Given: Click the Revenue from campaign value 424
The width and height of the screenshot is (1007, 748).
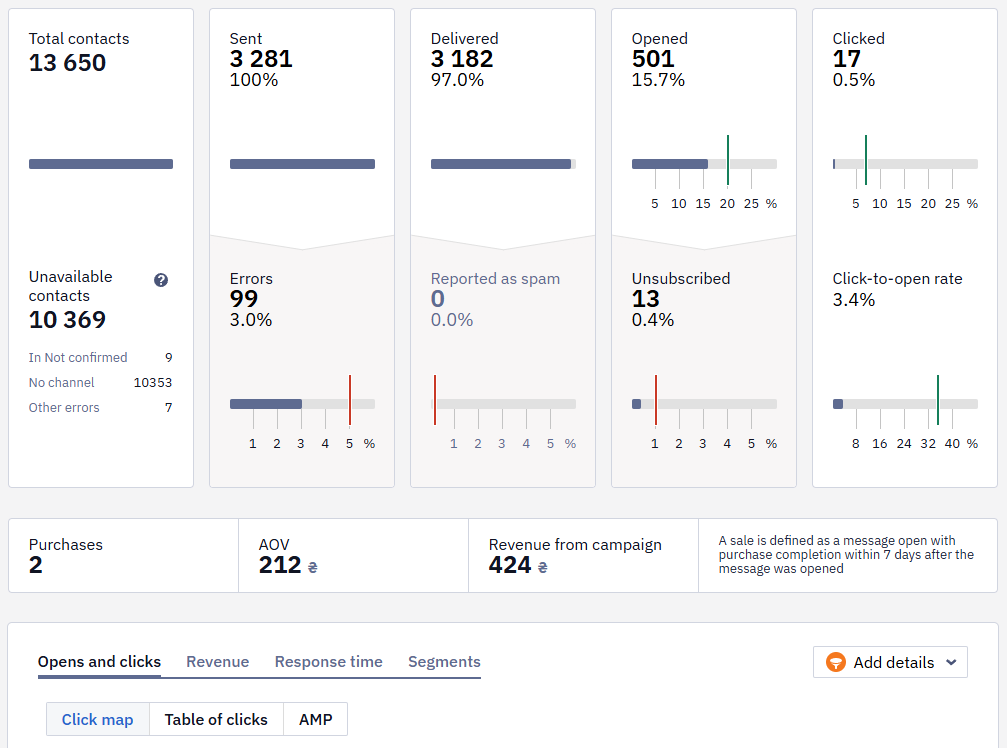Looking at the screenshot, I should pyautogui.click(x=510, y=565).
